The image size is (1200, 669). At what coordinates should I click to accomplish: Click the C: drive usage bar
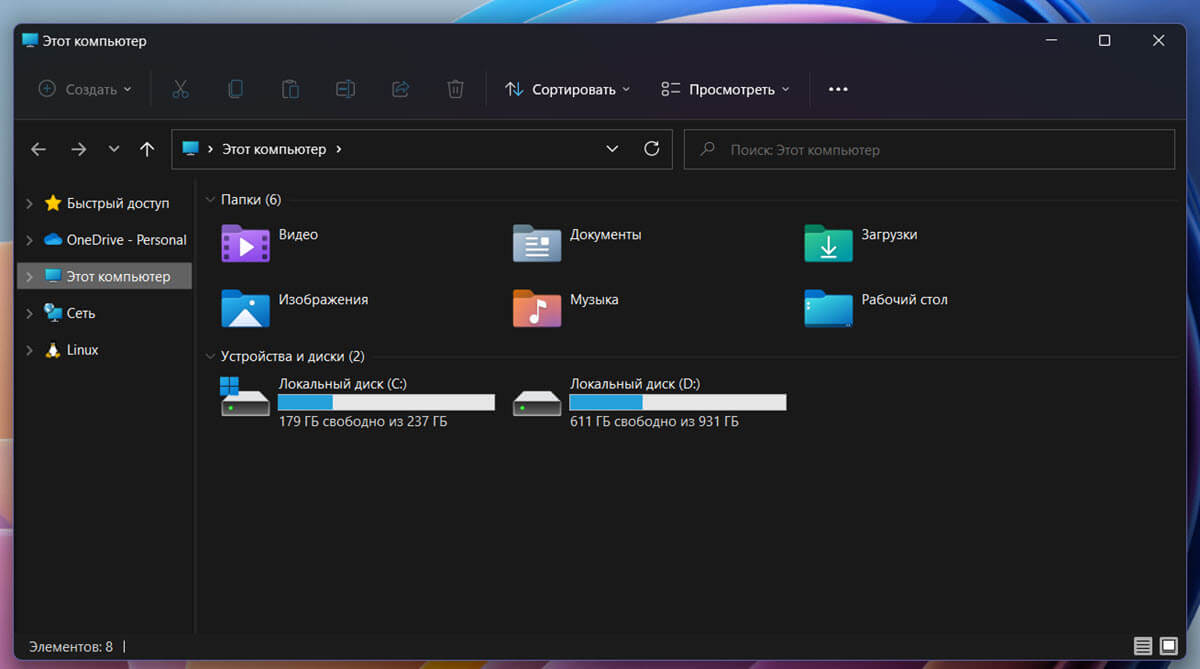pyautogui.click(x=386, y=402)
